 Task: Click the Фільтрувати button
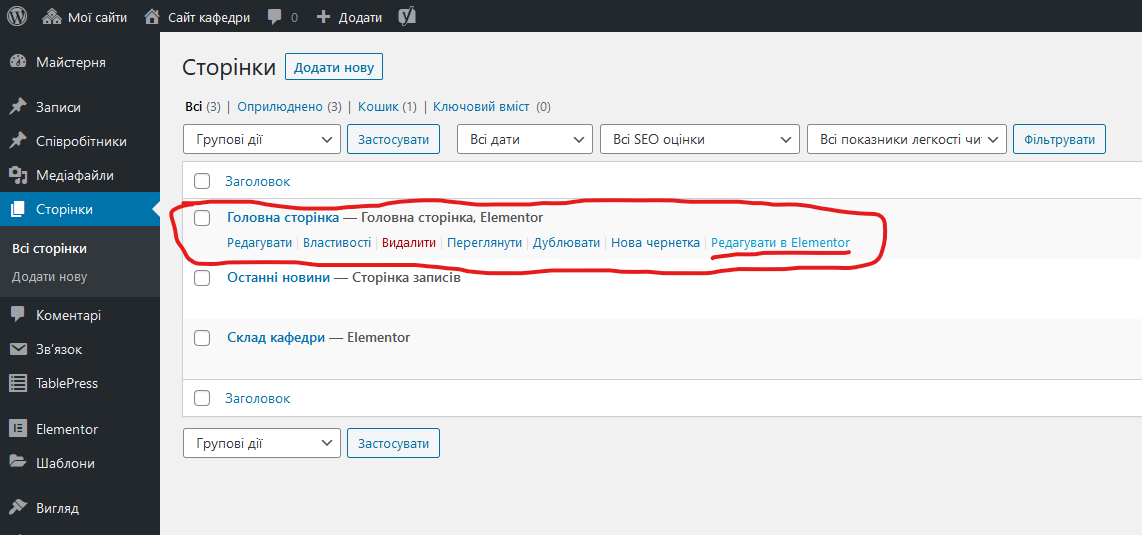click(1060, 139)
